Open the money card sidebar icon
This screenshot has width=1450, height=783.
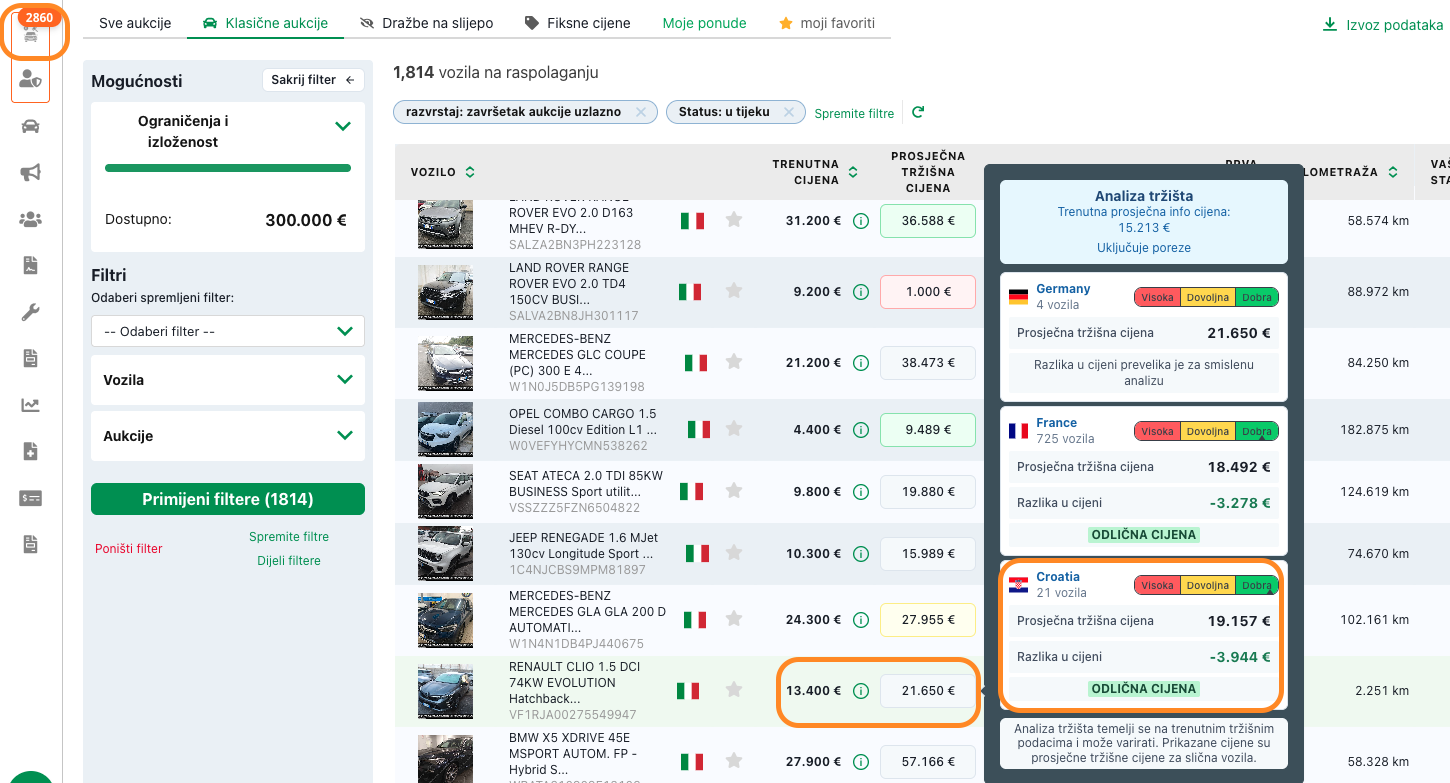pyautogui.click(x=30, y=498)
